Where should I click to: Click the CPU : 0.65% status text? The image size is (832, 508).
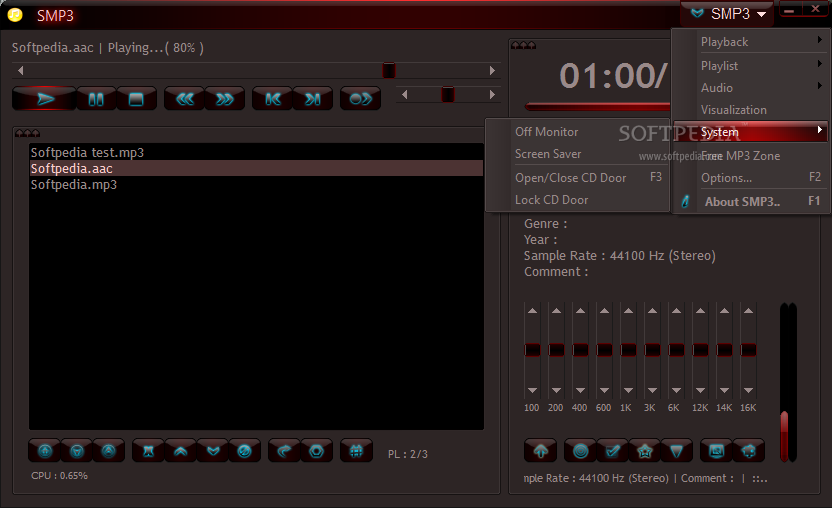pyautogui.click(x=59, y=476)
